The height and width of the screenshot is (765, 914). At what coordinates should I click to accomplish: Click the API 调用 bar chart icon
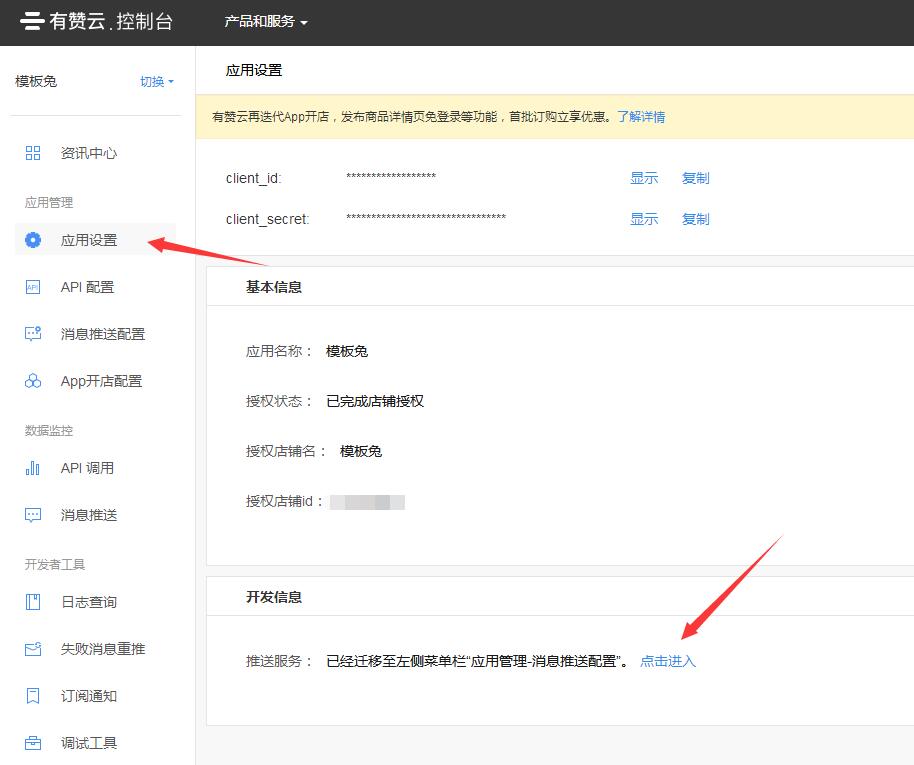coord(33,468)
